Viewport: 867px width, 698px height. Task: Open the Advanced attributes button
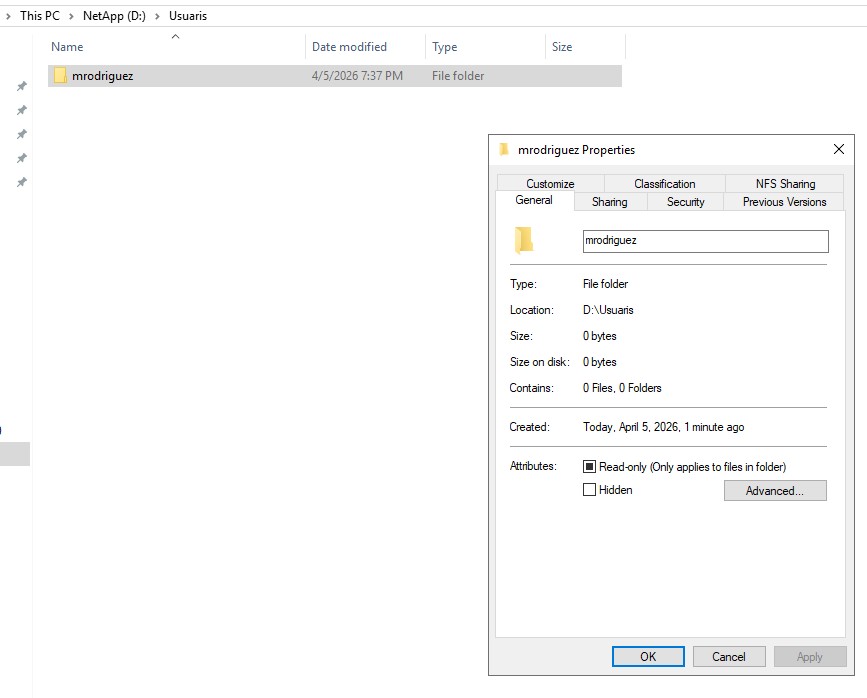tap(774, 491)
